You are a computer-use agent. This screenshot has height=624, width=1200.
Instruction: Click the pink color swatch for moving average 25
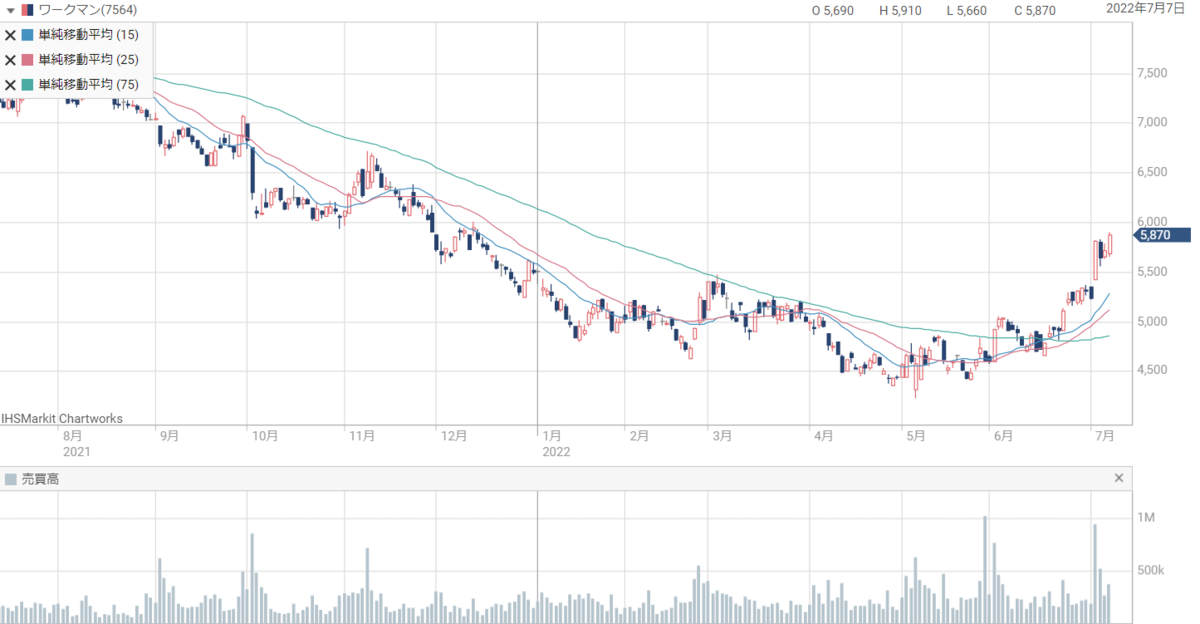tap(28, 60)
